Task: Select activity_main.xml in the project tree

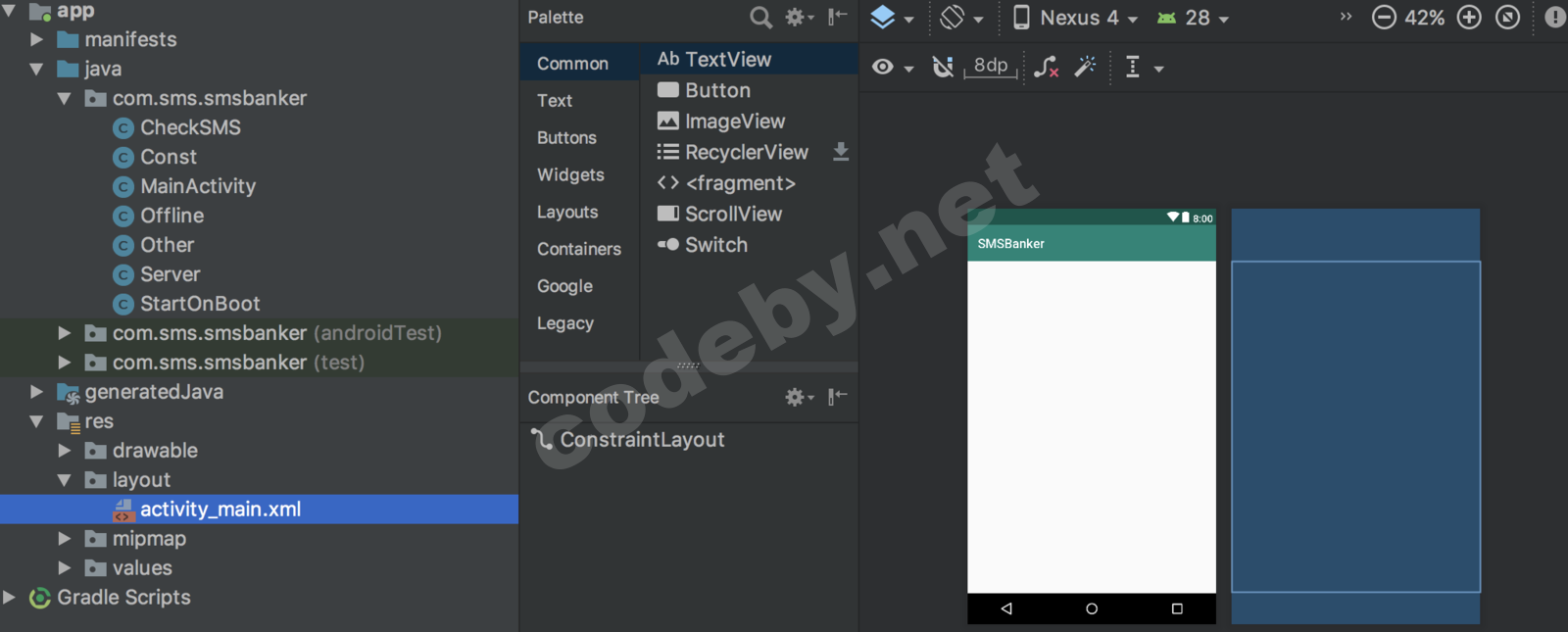Action: click(259, 510)
